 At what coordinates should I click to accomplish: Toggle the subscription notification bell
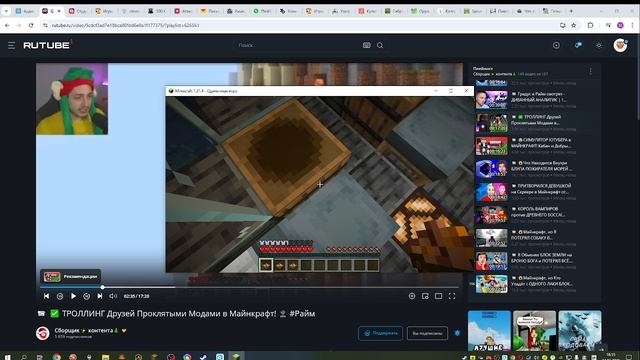(x=457, y=333)
